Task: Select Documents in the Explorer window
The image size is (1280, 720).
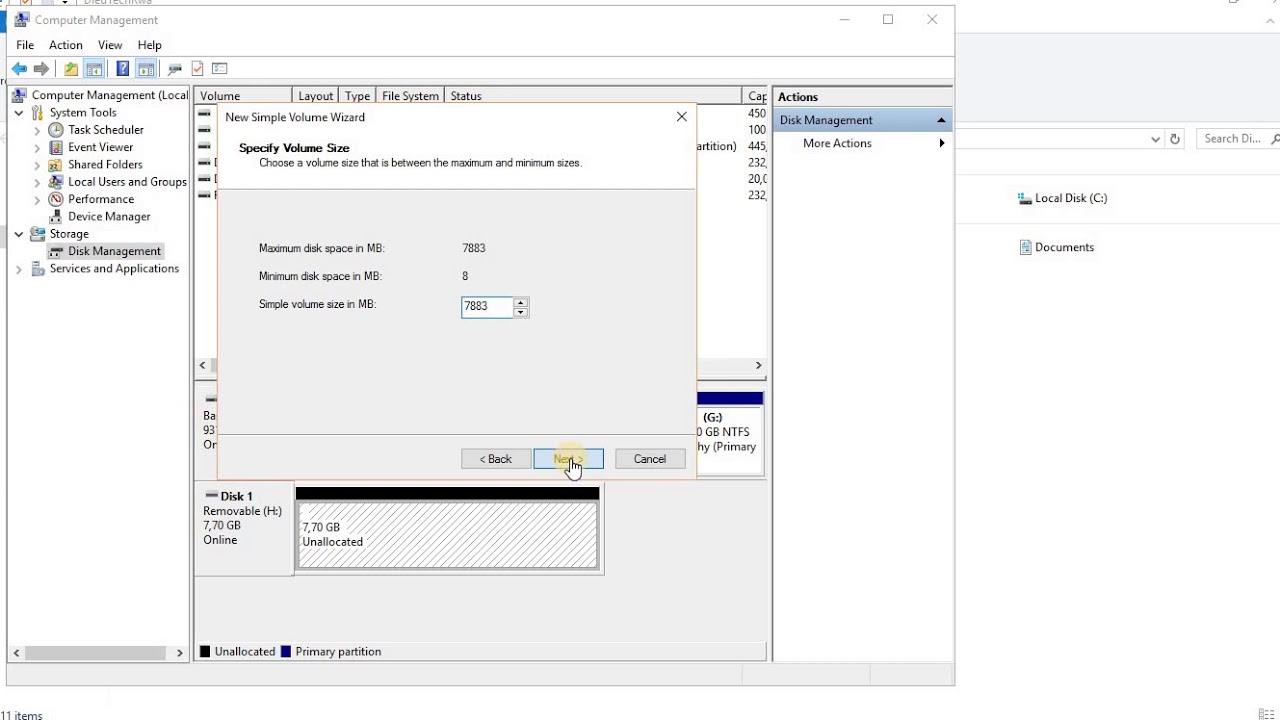Action: (x=1056, y=247)
